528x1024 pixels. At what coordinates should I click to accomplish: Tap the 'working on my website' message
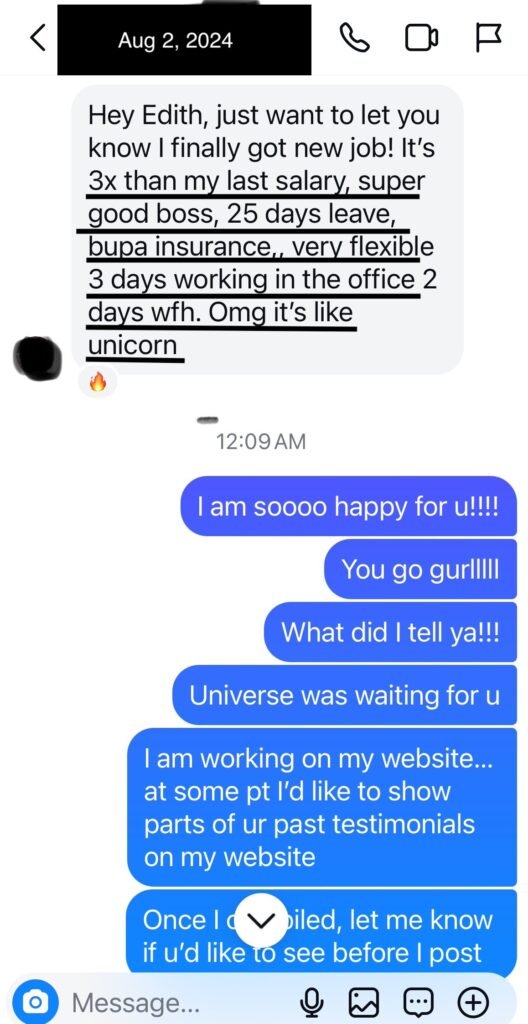click(x=322, y=807)
